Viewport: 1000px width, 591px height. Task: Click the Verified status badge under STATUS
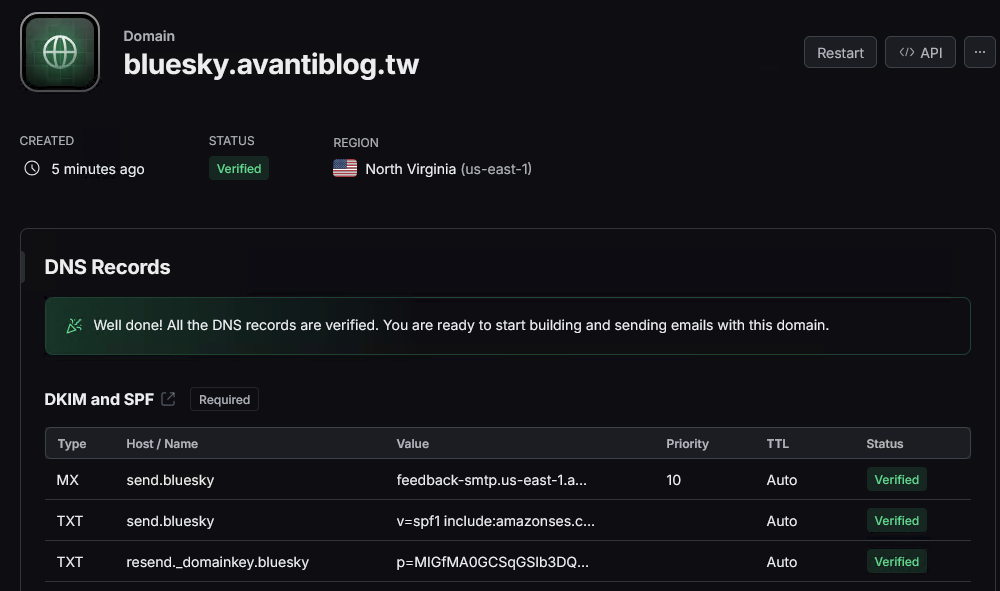point(239,168)
